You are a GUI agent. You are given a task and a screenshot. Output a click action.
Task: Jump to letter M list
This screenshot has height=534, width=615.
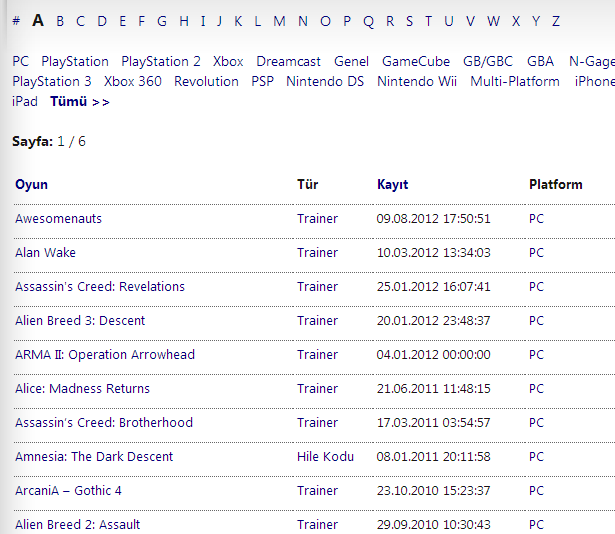coord(279,21)
